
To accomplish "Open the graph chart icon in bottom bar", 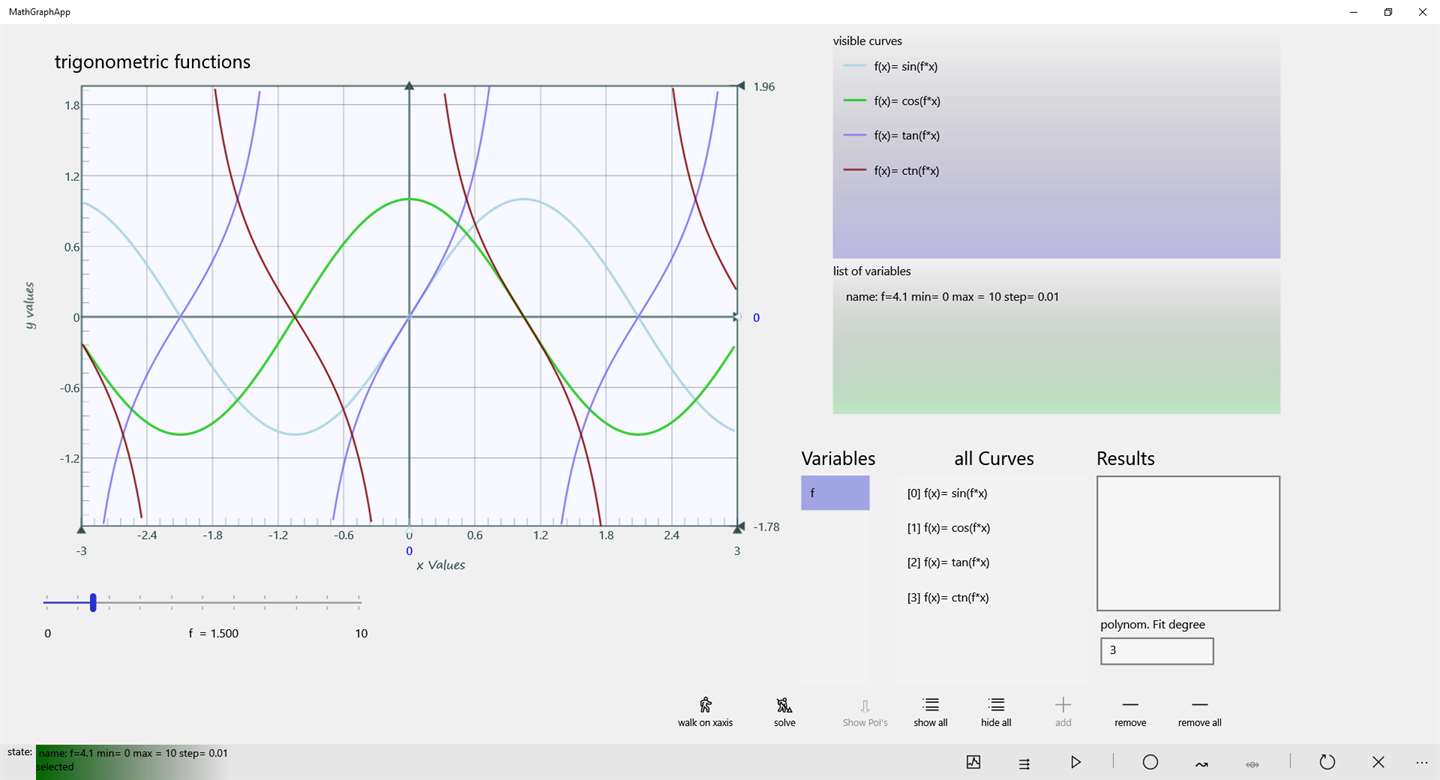I will (974, 762).
